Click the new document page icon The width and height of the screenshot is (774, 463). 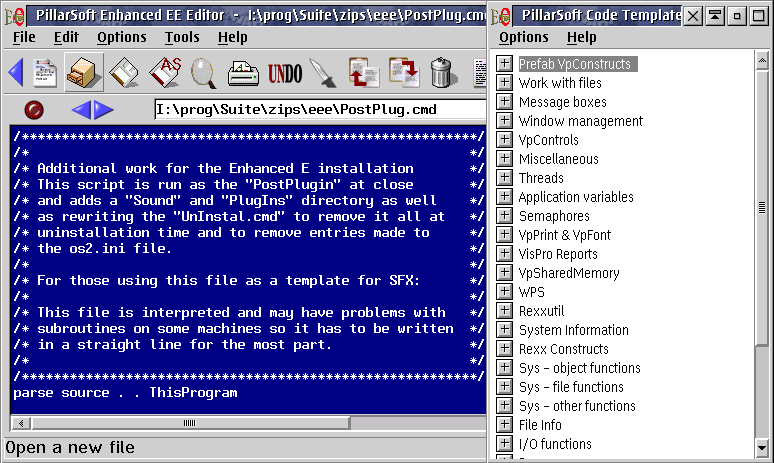[x=45, y=73]
